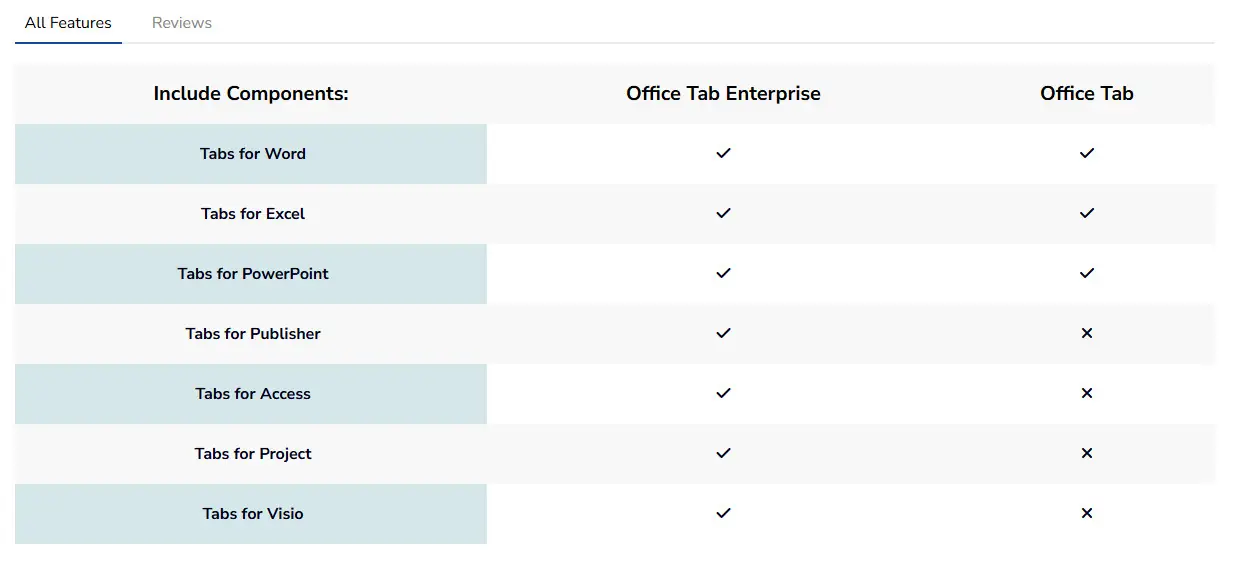
Task: Click the Tabs for PowerPoint row label
Action: 253,274
